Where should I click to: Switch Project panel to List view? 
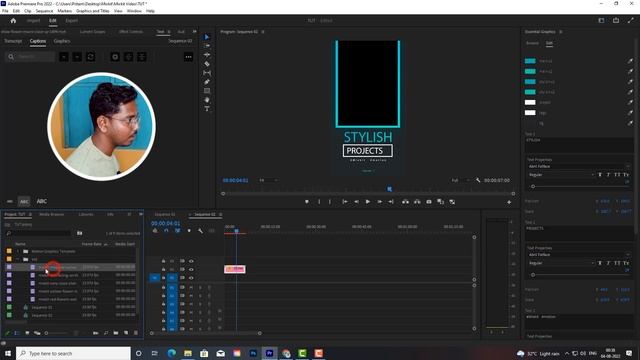pyautogui.click(x=17, y=333)
